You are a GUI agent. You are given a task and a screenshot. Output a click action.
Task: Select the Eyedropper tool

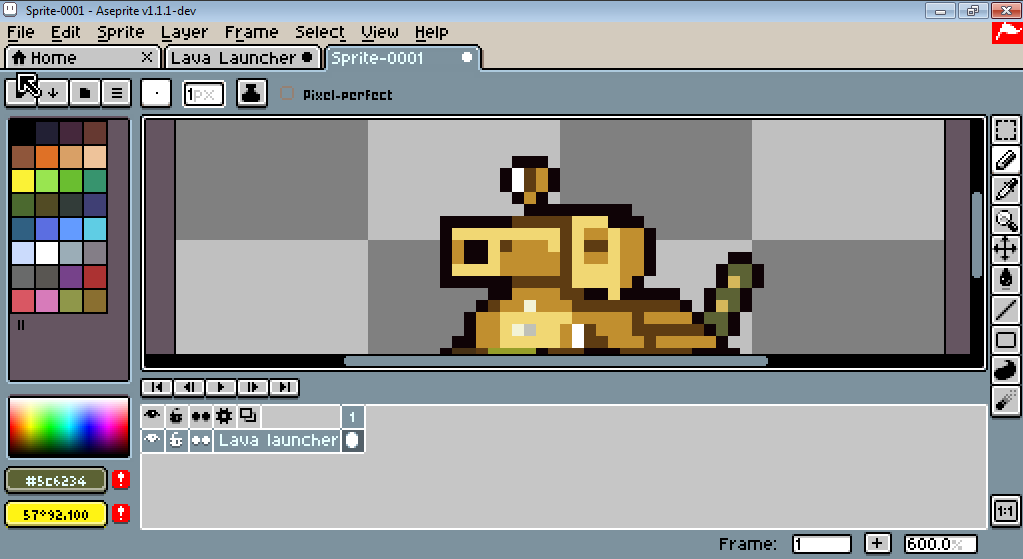pos(1005,190)
